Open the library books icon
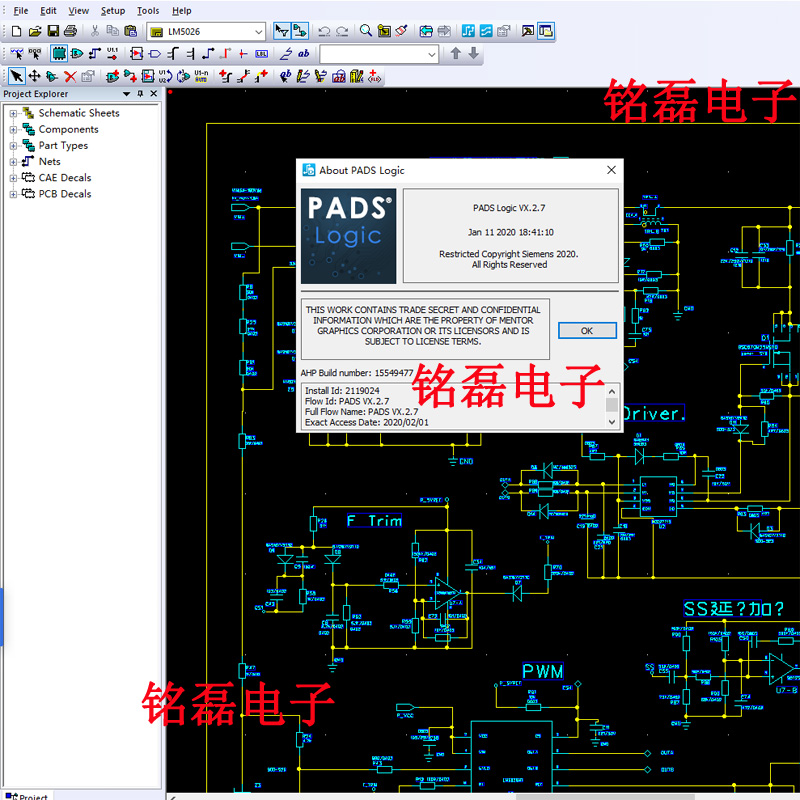This screenshot has width=800, height=800. [357, 77]
